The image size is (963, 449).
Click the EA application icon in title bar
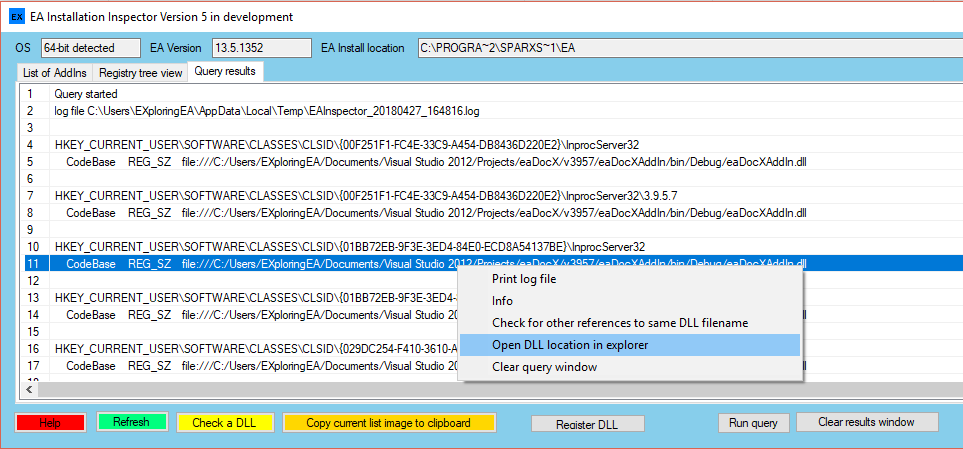pos(16,17)
